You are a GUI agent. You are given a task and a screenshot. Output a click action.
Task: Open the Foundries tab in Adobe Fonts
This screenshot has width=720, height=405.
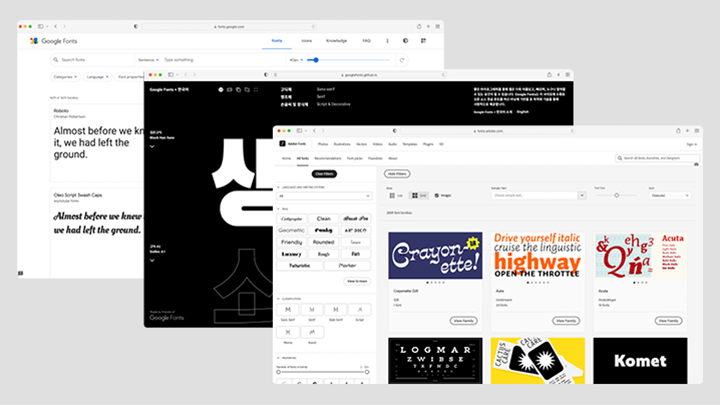click(x=375, y=158)
